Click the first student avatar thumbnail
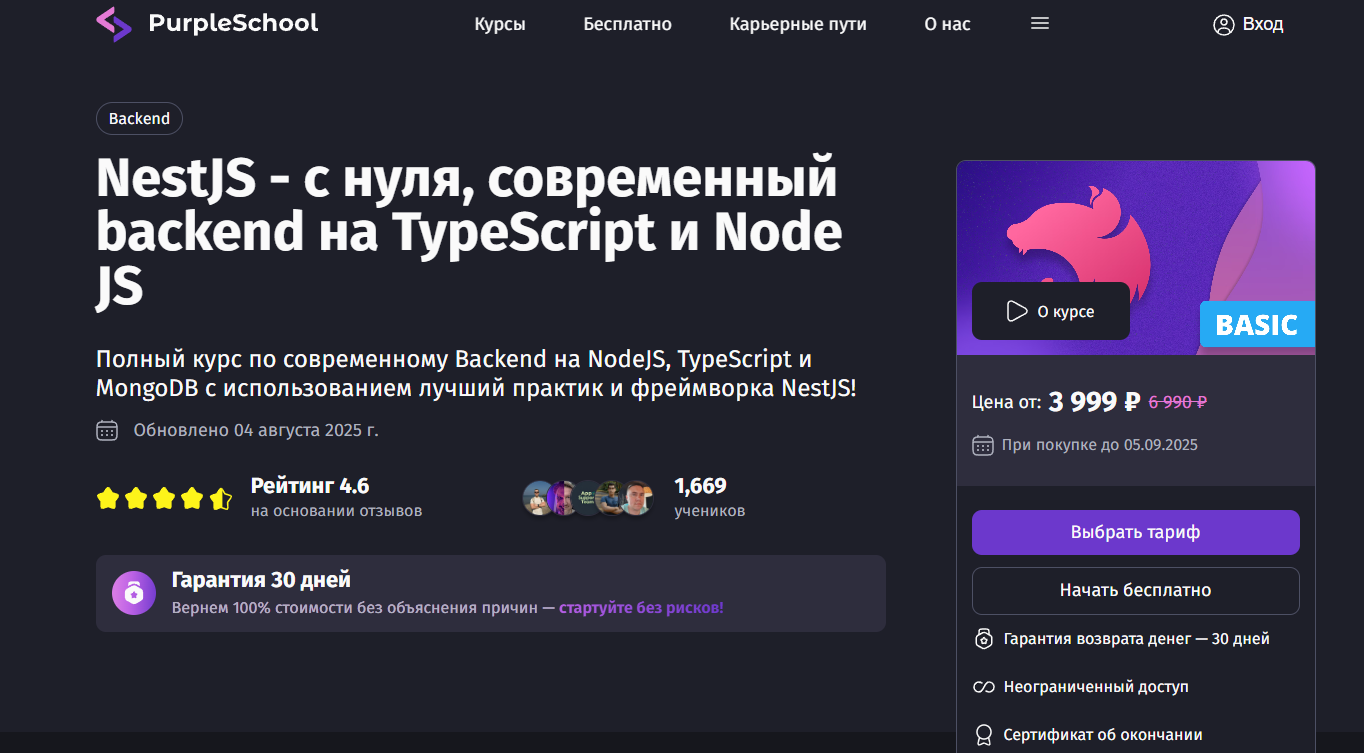The image size is (1364, 753). click(x=536, y=497)
